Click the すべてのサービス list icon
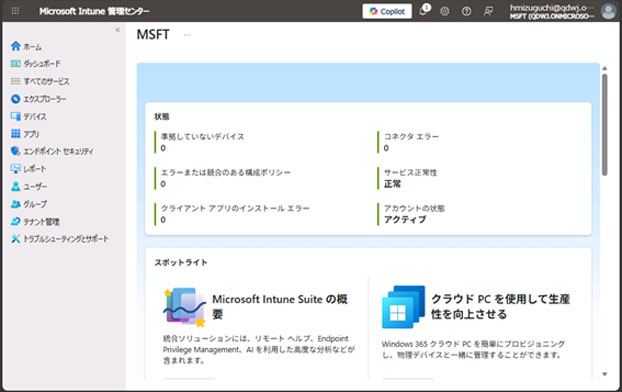 [x=15, y=81]
